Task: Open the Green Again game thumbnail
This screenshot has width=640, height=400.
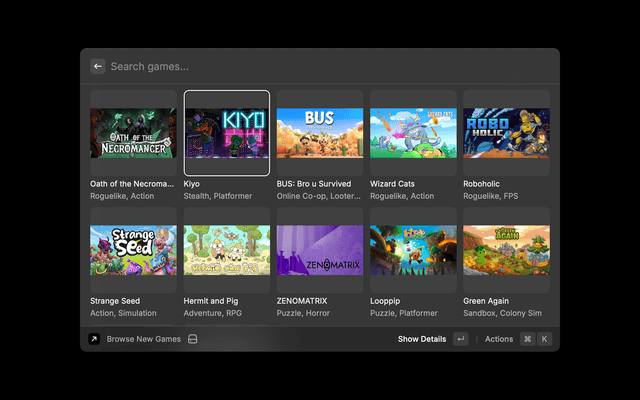Action: point(506,250)
